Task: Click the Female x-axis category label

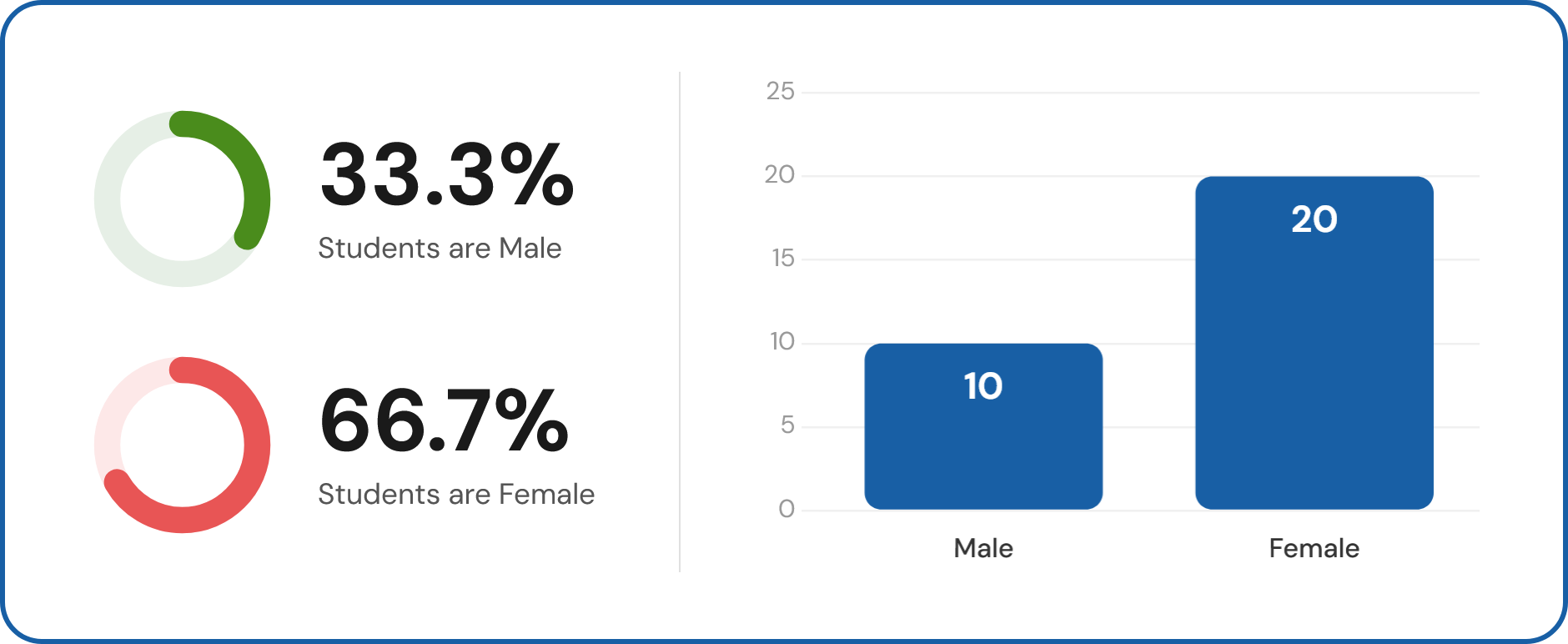Action: click(1314, 548)
